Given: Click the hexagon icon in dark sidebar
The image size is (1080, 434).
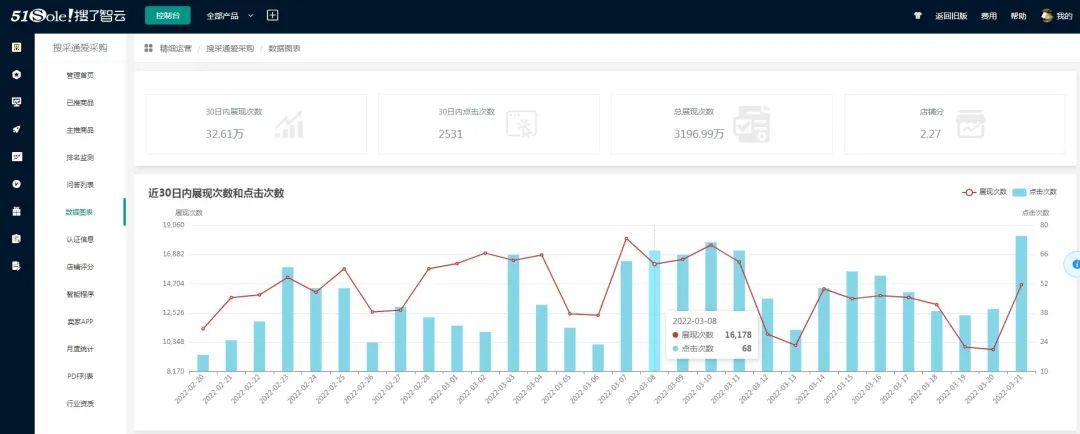Looking at the screenshot, I should point(17,74).
